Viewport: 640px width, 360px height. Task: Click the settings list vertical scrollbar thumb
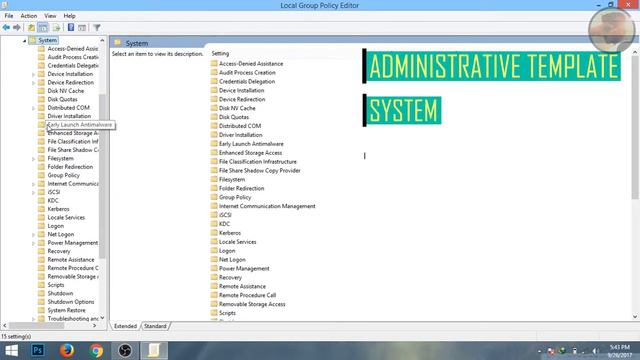click(635, 127)
